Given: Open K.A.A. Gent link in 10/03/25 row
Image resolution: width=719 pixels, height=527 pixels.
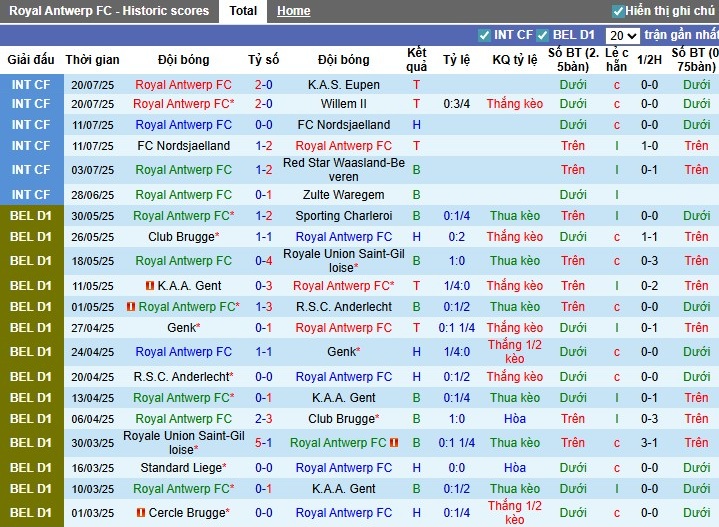Looking at the screenshot, I should pyautogui.click(x=343, y=488).
